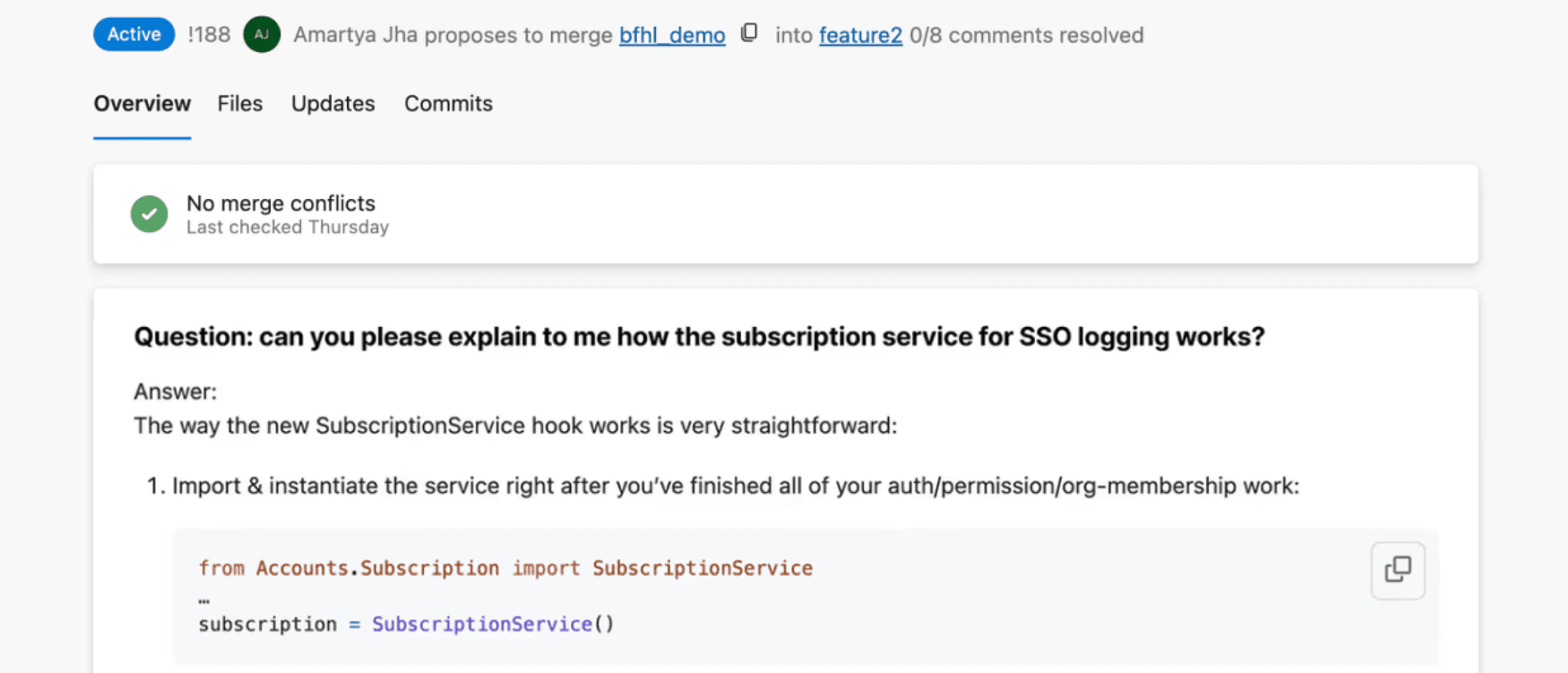
Task: Click the SSO logging question heading
Action: (699, 337)
